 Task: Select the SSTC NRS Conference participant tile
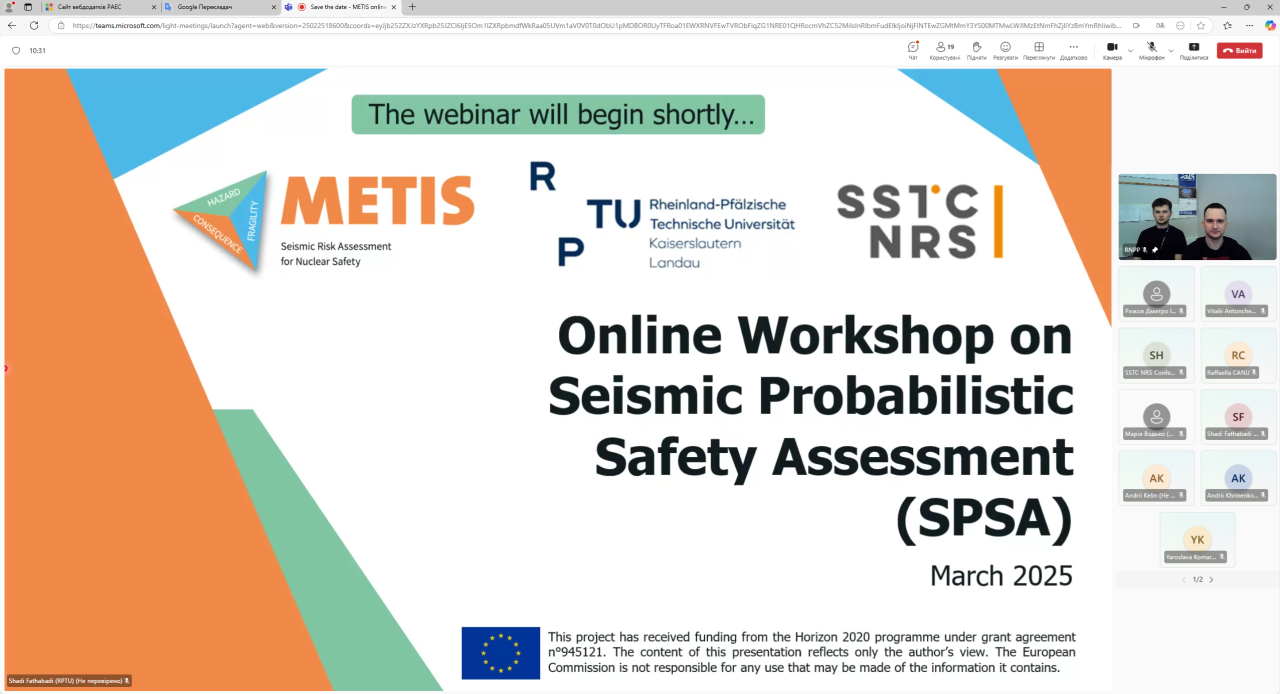tap(1157, 355)
